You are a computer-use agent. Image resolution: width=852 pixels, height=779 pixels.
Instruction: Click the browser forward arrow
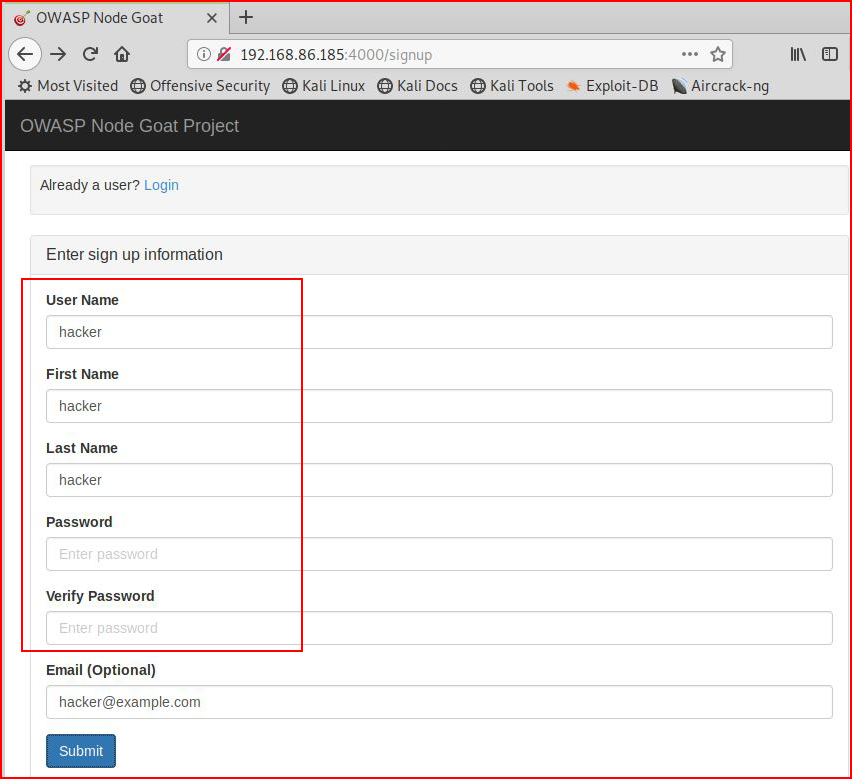tap(58, 54)
